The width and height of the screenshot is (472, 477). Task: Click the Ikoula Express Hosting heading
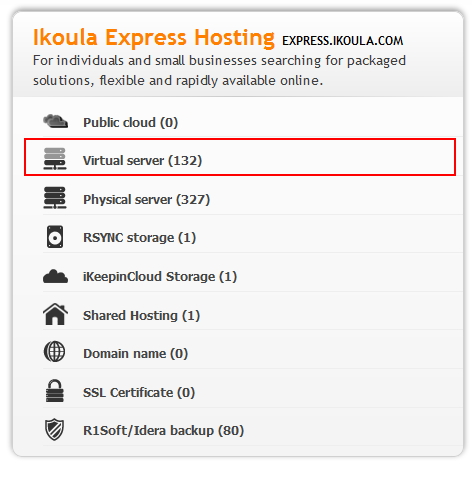[x=154, y=38]
